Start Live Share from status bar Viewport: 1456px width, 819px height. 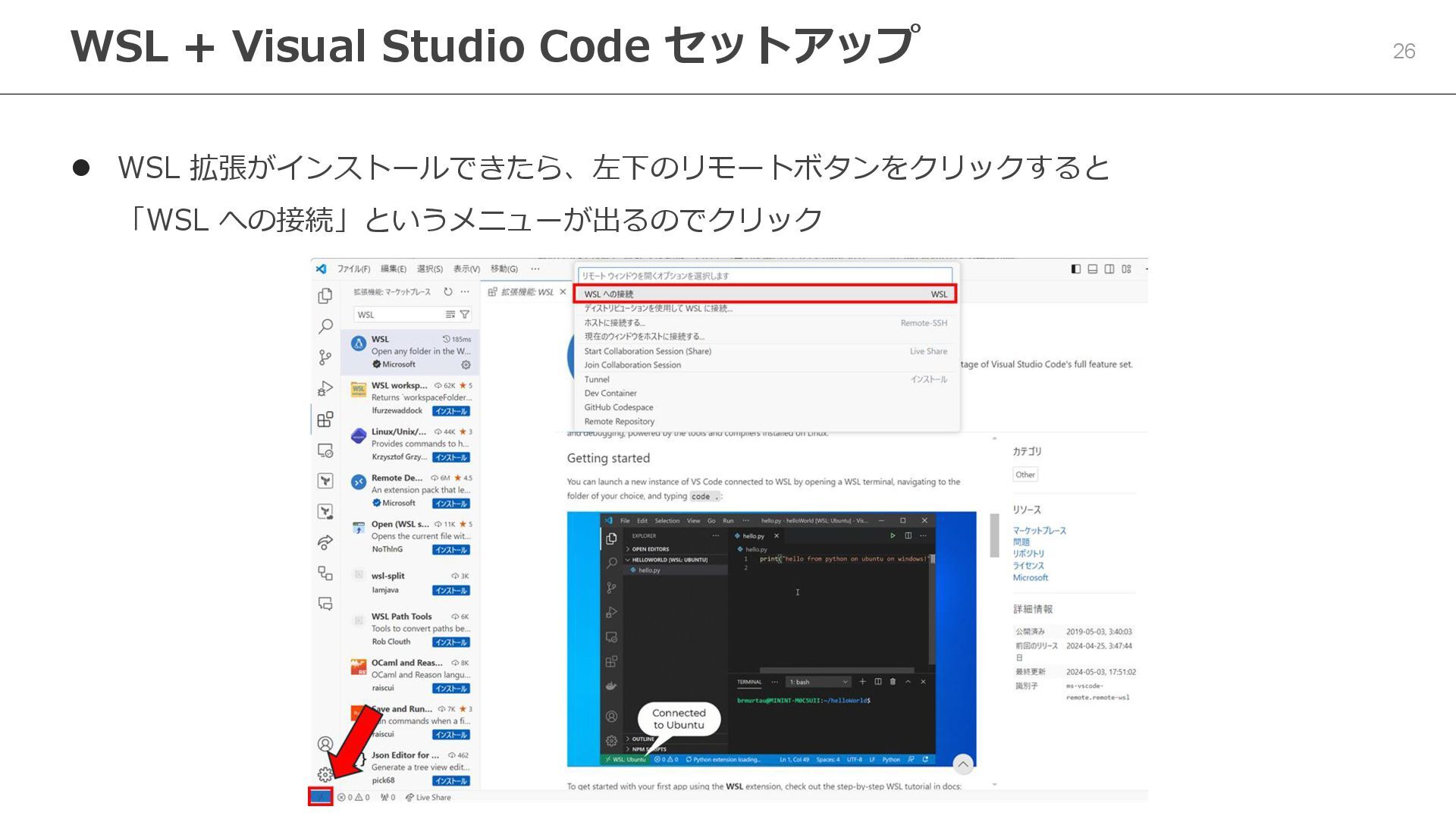[x=428, y=798]
